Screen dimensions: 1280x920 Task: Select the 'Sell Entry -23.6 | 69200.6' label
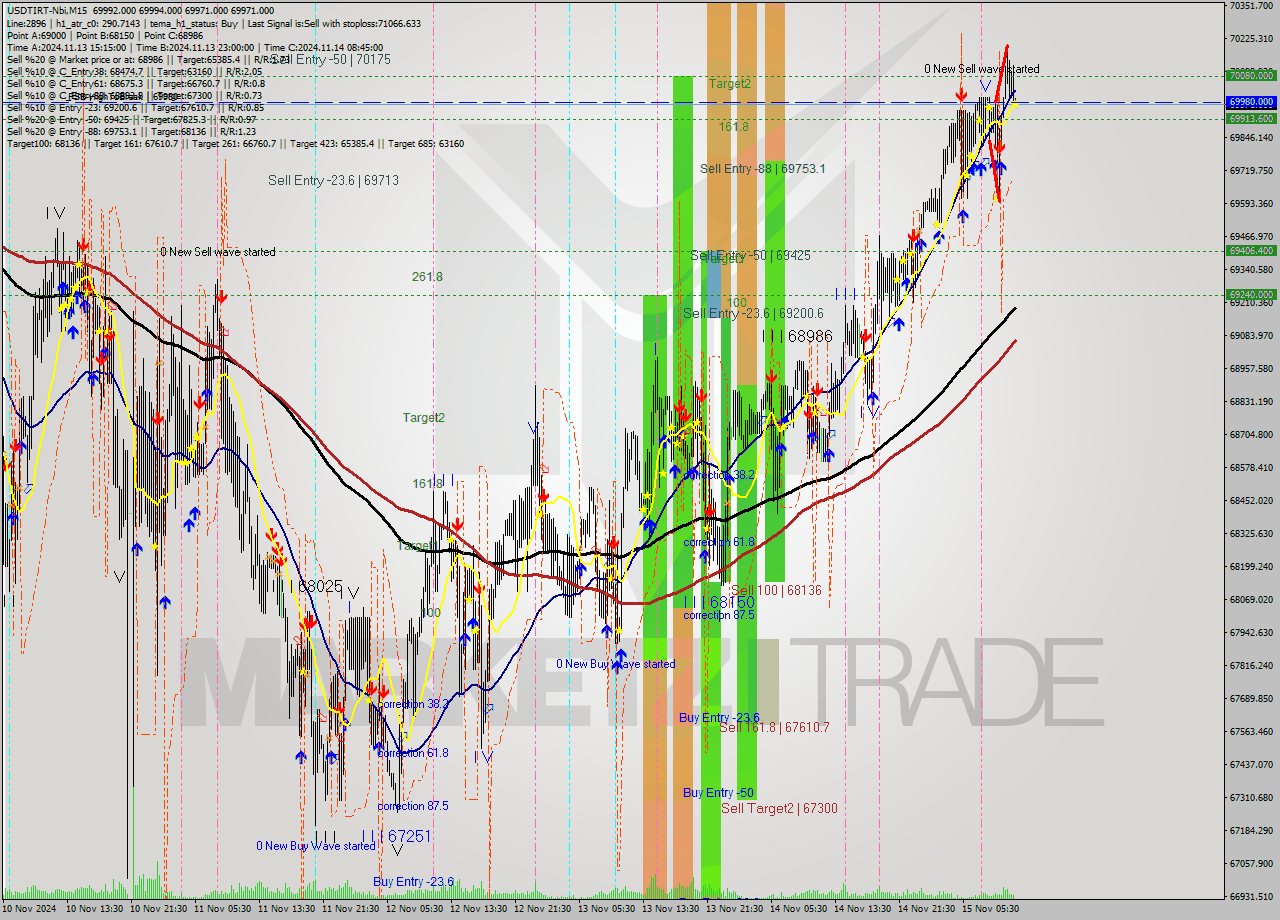[x=753, y=313]
